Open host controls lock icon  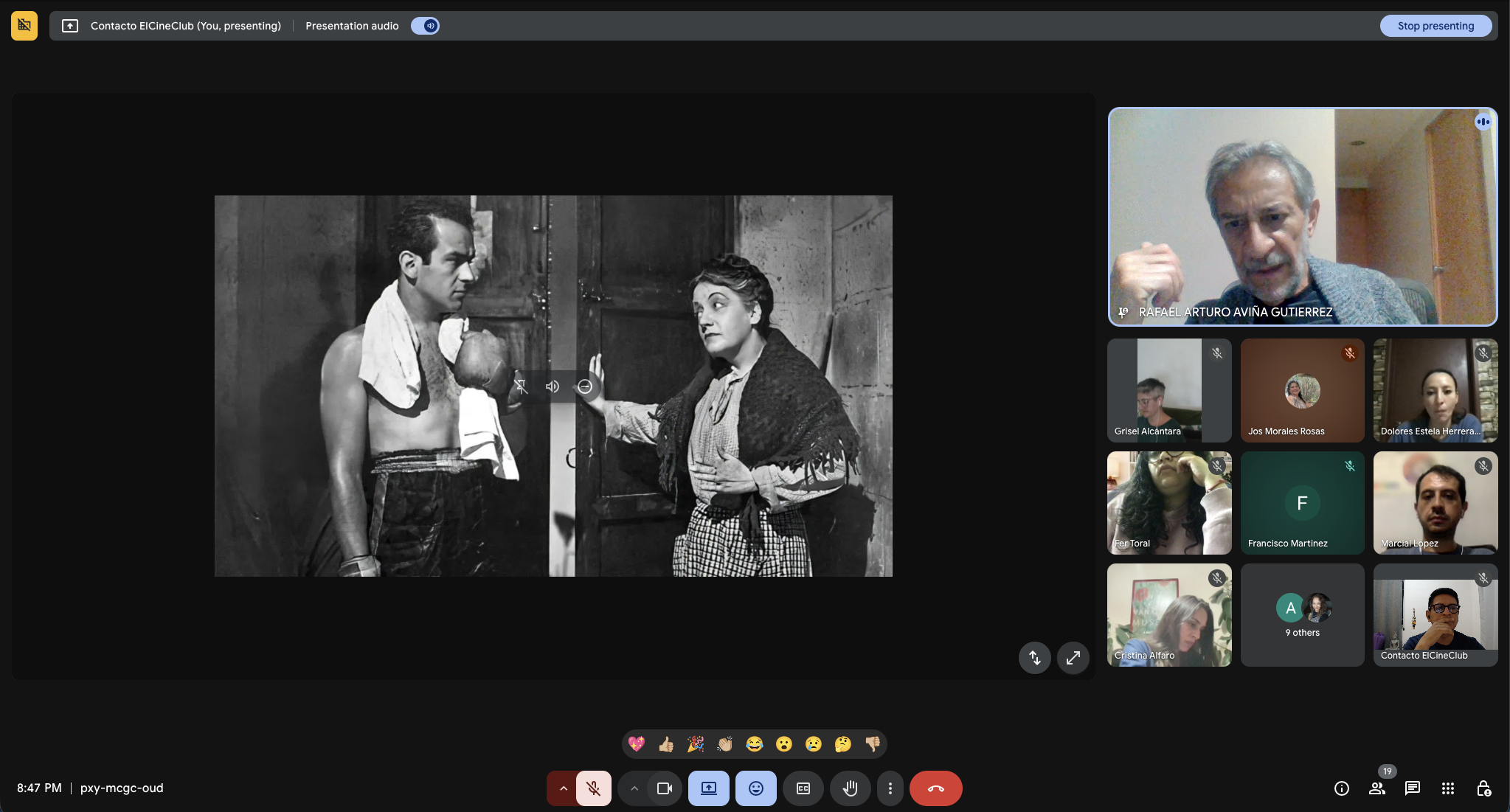1483,788
